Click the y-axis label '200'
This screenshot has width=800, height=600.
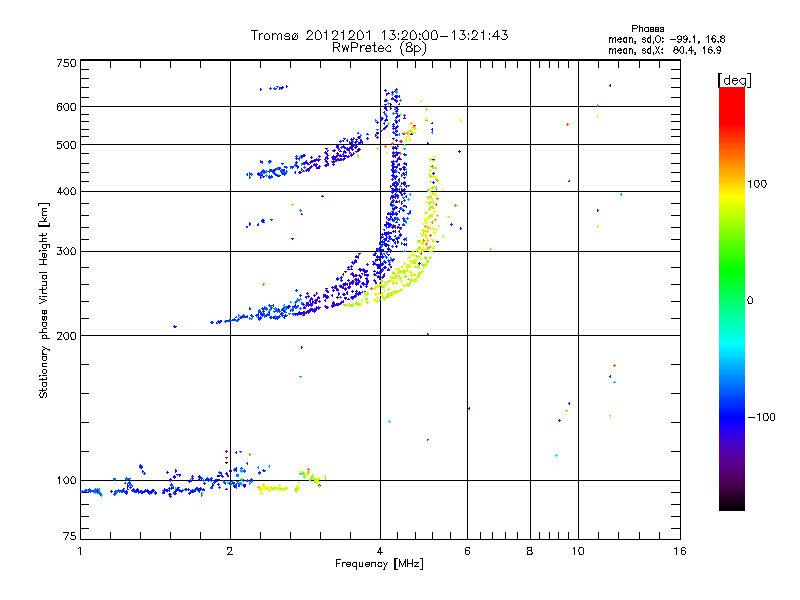coord(66,336)
